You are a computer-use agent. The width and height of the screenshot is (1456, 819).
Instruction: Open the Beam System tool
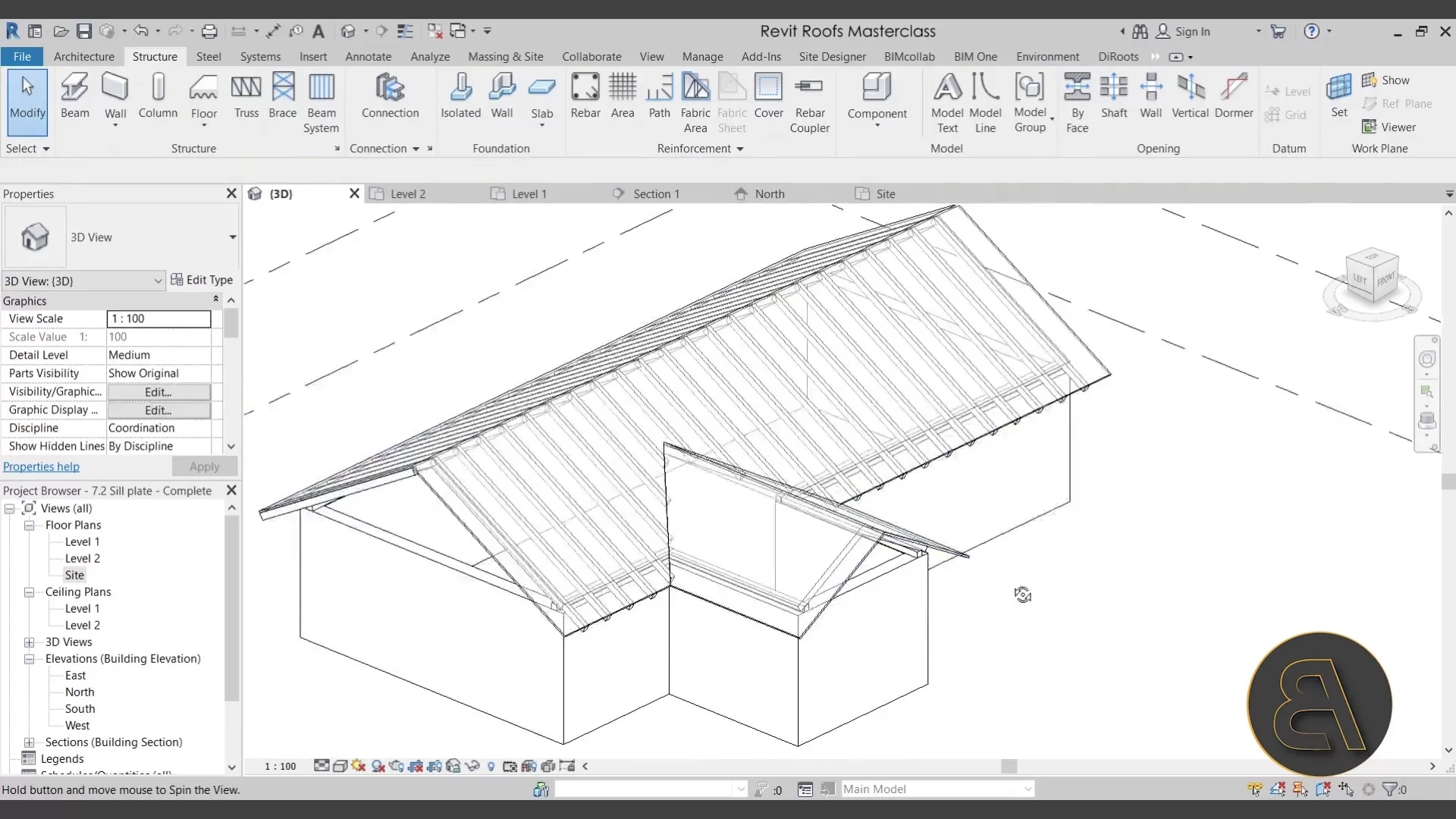tap(321, 102)
